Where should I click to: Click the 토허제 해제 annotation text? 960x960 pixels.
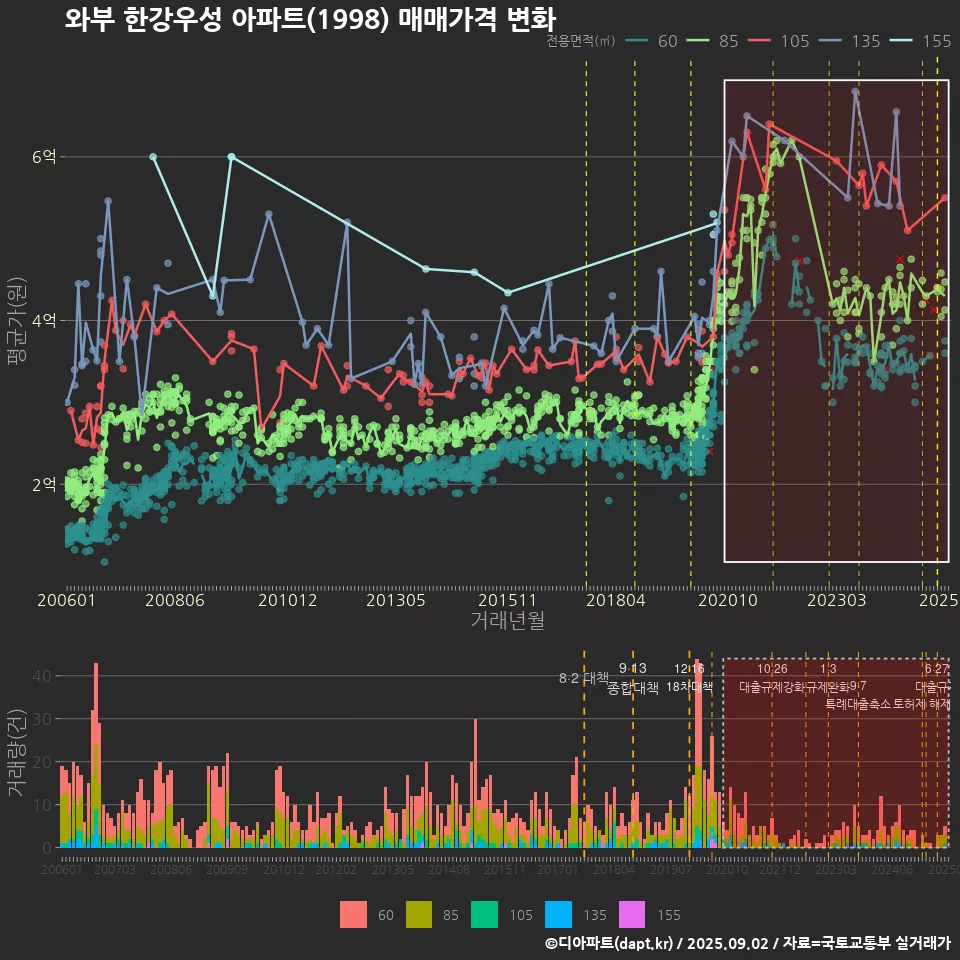[x=922, y=704]
